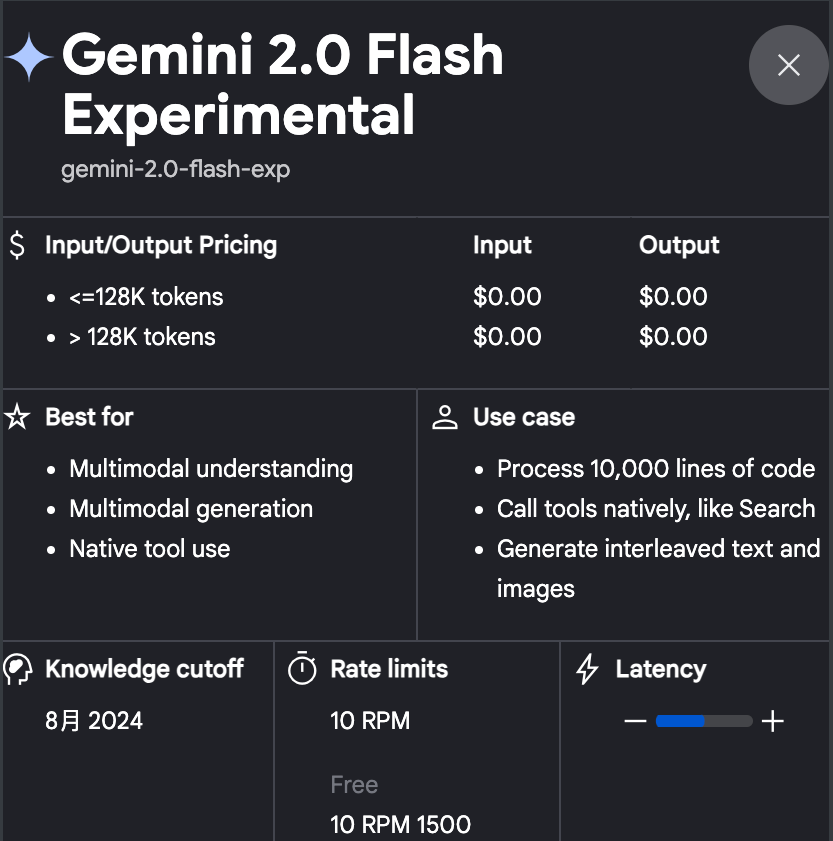Click the 8月 2024 knowledge cutoff date
The height and width of the screenshot is (841, 833).
point(94,721)
